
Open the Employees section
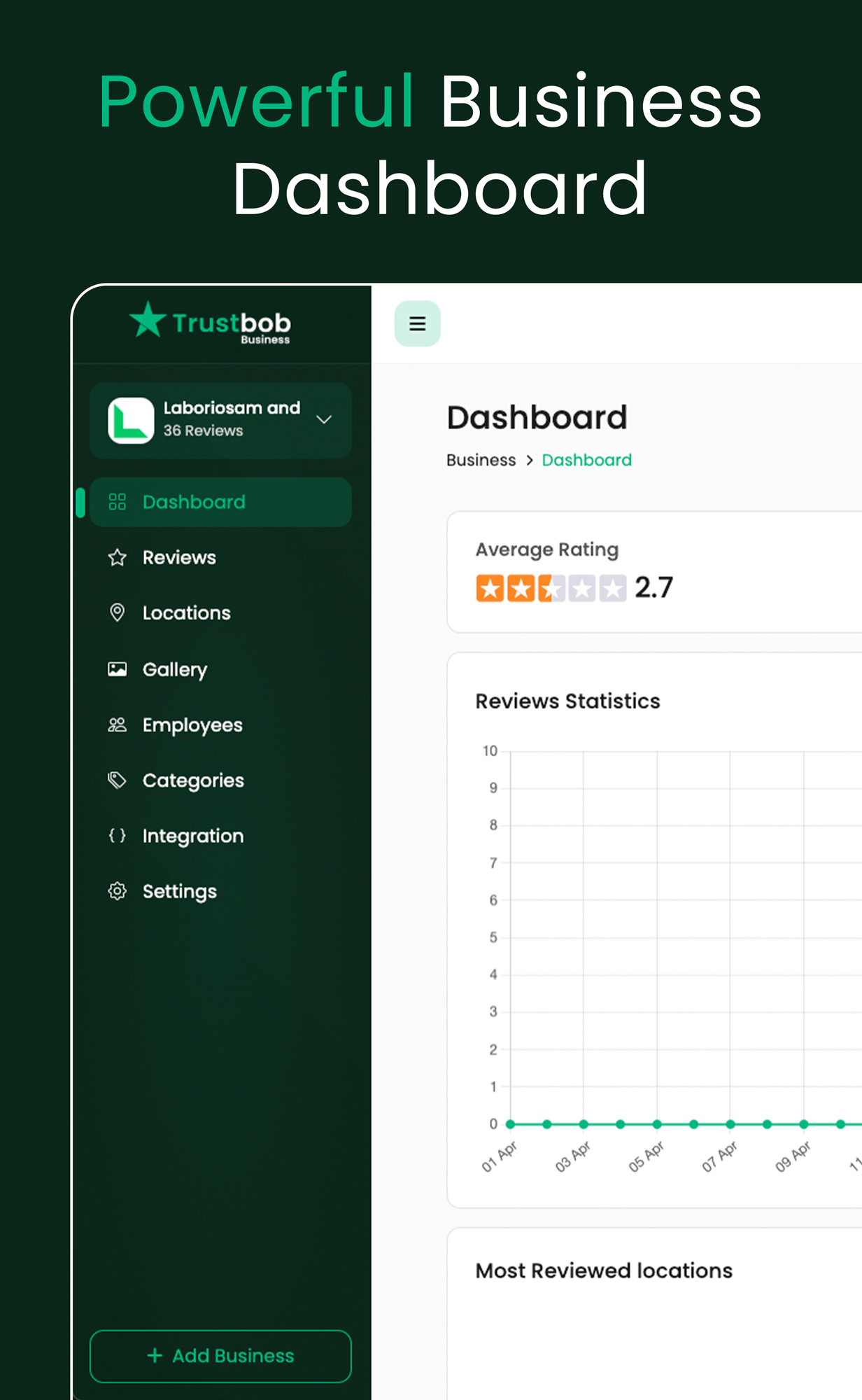(220, 724)
